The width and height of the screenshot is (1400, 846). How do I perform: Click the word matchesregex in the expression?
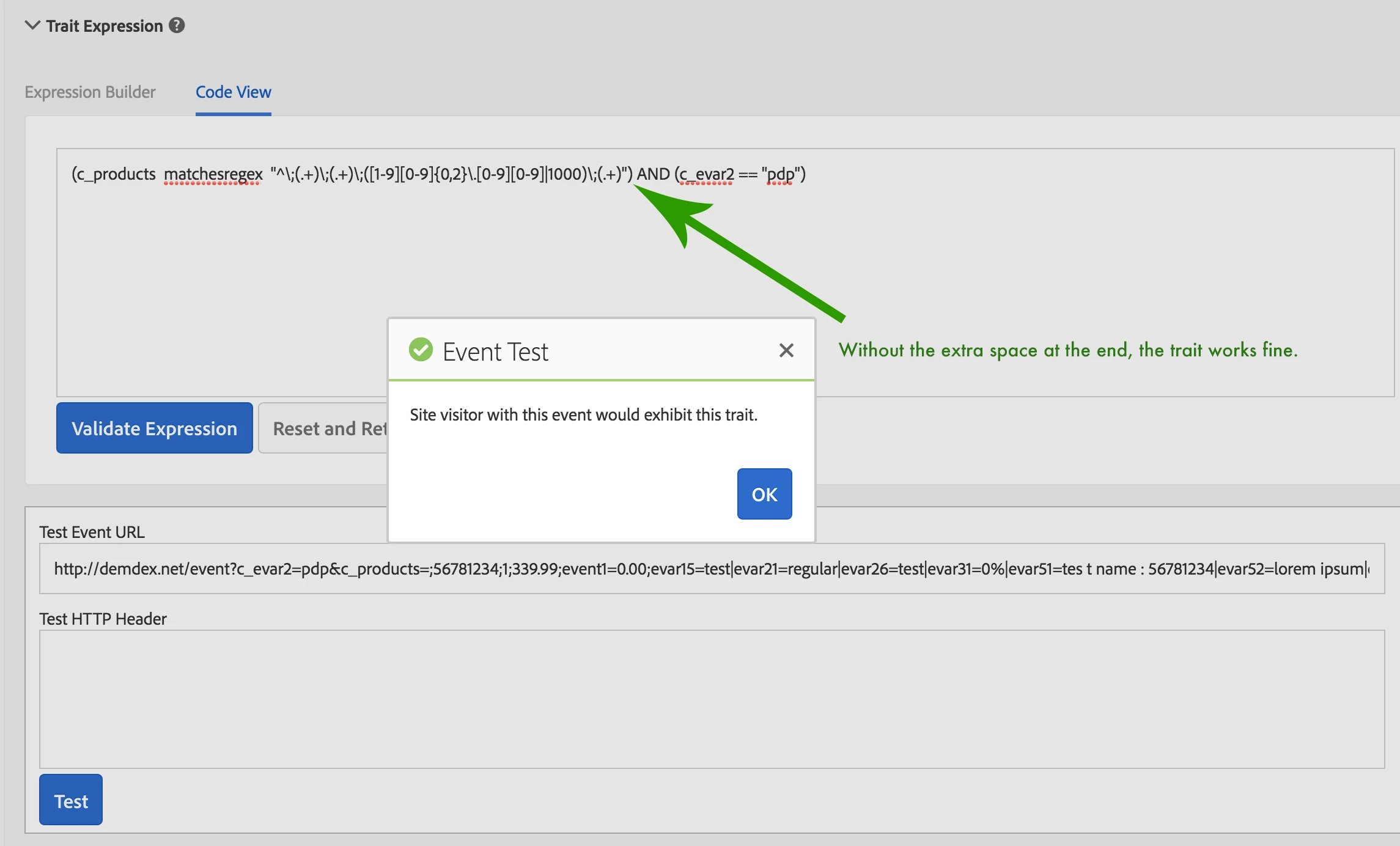coord(213,174)
